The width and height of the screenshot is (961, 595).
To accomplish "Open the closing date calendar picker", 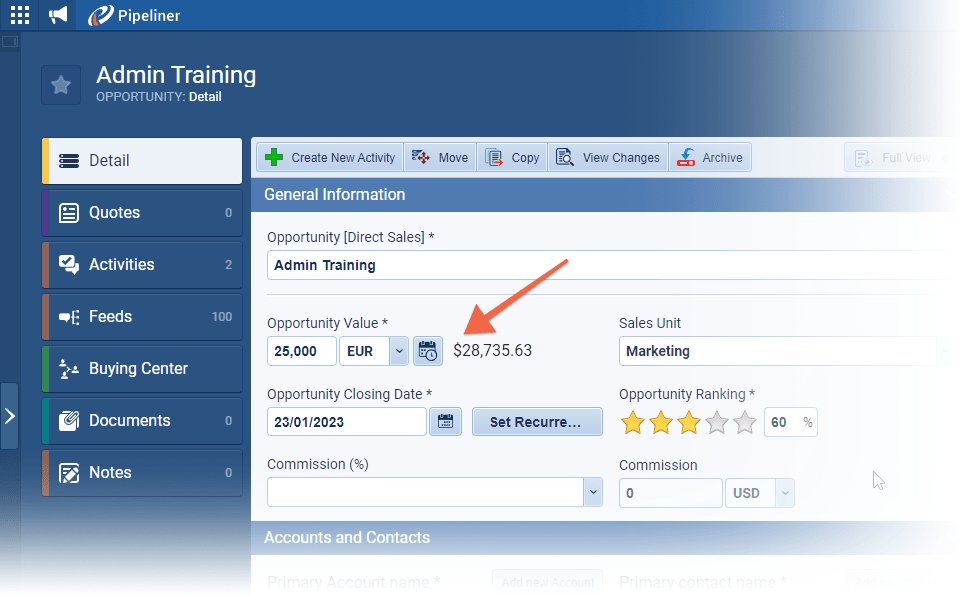I will tap(445, 422).
